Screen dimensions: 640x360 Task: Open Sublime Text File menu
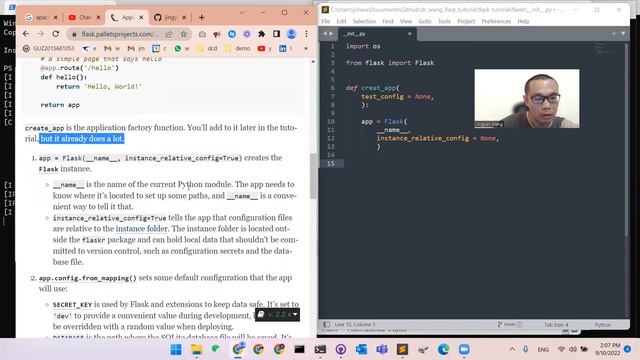326,21
